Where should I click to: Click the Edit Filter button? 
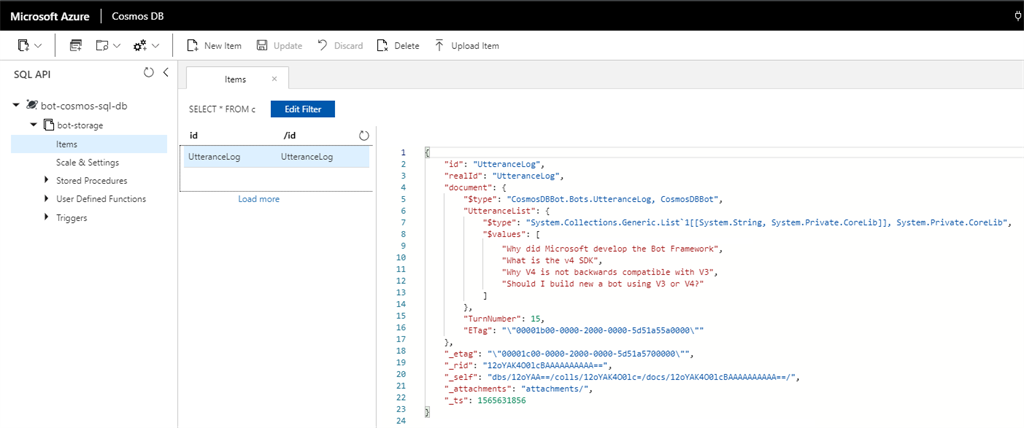(302, 108)
